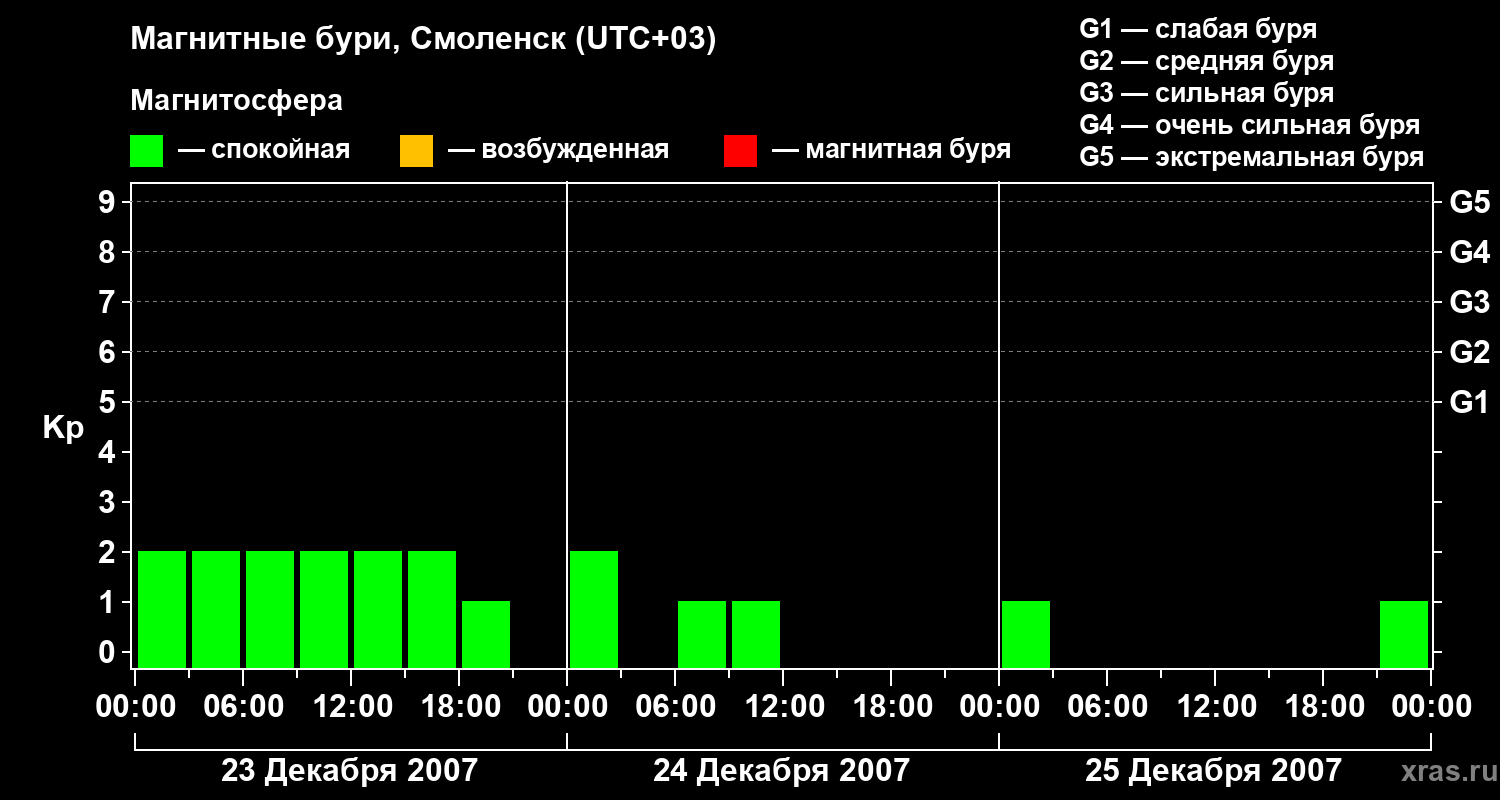1500x800 pixels.
Task: Click the right-axis 'G1' level label
Action: coord(1469,402)
